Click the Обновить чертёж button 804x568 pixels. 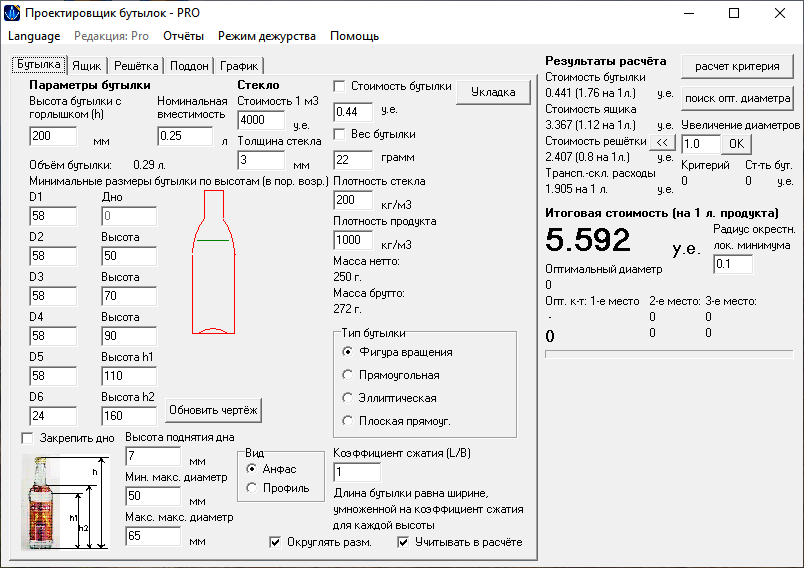click(x=213, y=410)
